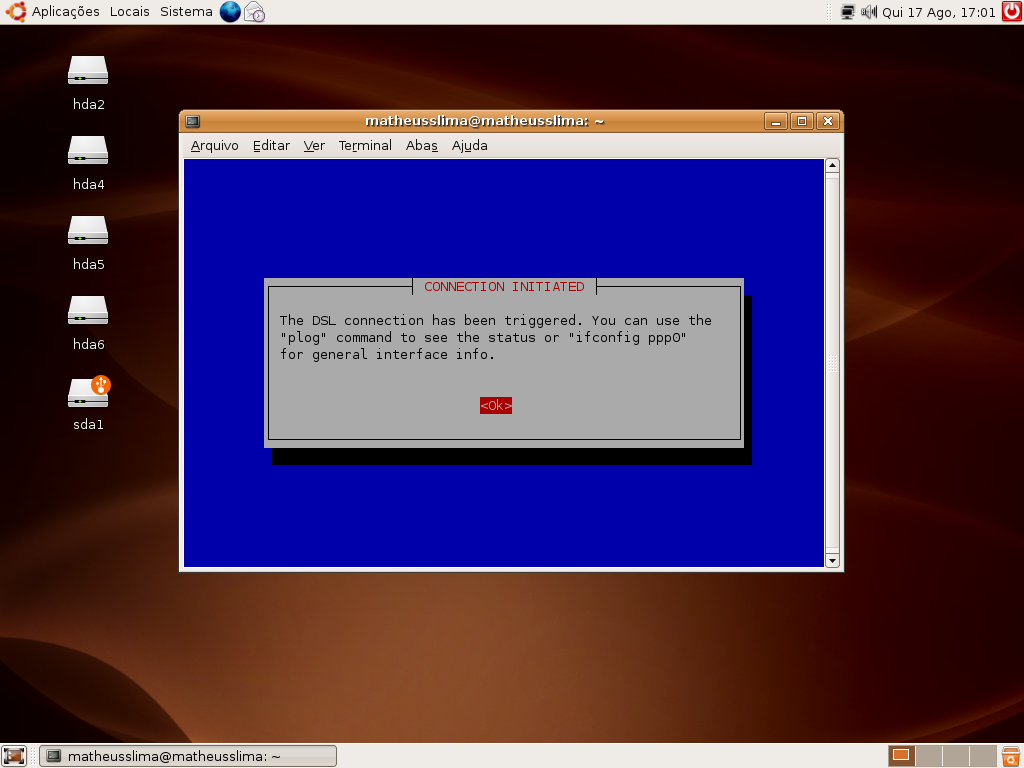Screen dimensions: 1024x768
Task: Confirm the dialog with the Ok button
Action: tap(496, 406)
